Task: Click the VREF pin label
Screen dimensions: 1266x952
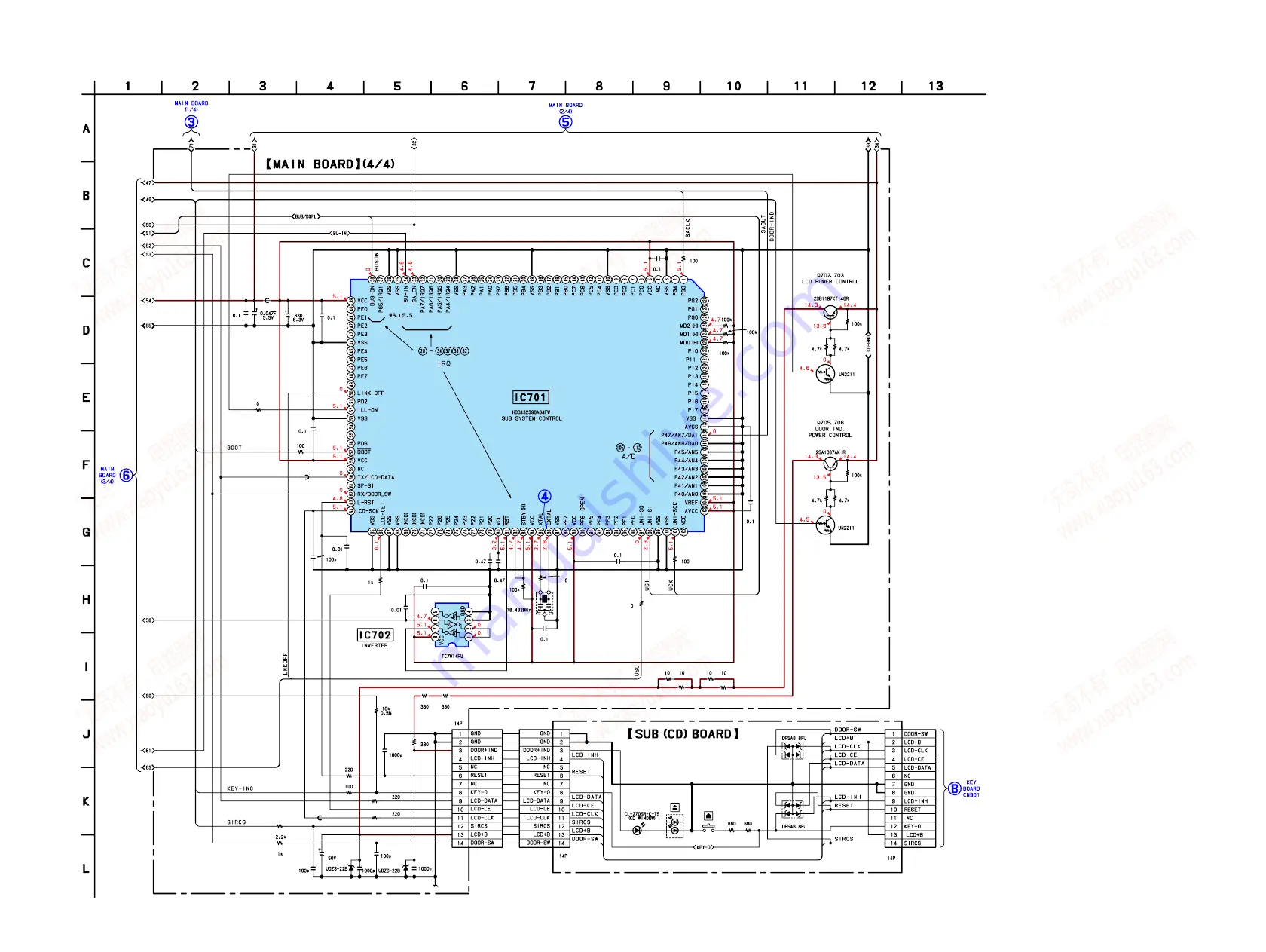Action: [x=691, y=503]
